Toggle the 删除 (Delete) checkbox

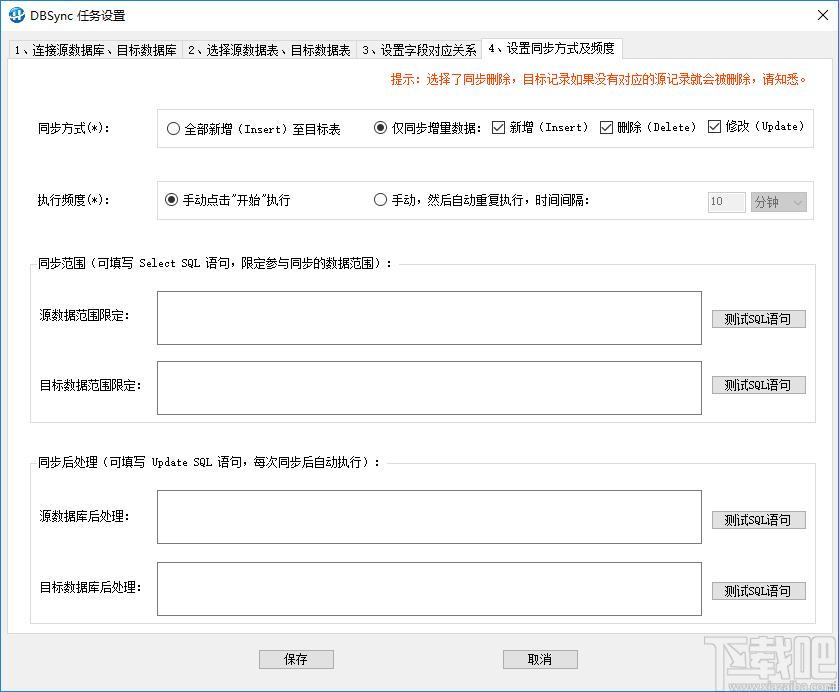click(x=606, y=127)
